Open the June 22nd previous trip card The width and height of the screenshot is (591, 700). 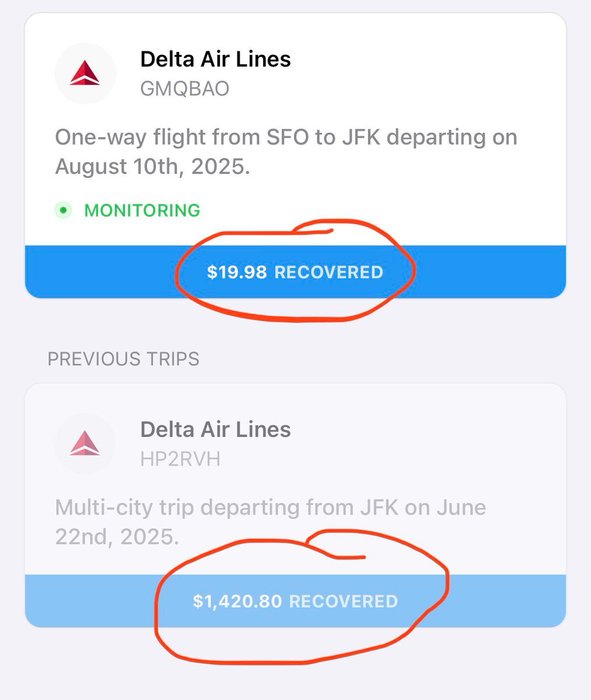click(x=296, y=505)
